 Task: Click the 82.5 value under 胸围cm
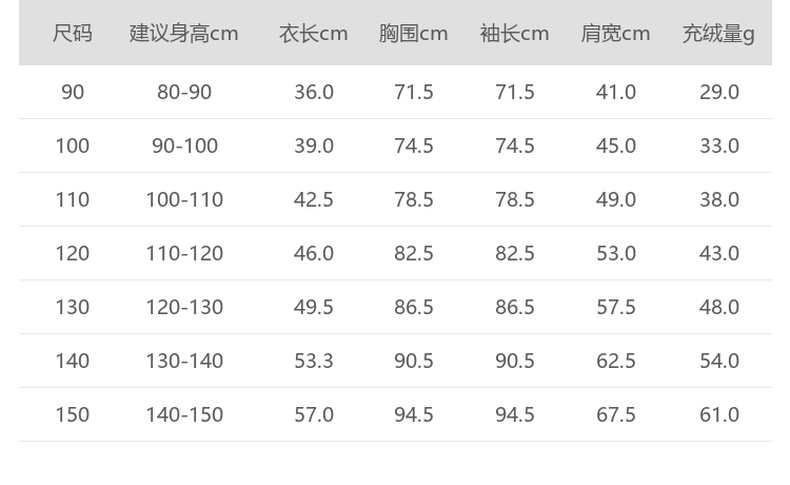coord(413,254)
